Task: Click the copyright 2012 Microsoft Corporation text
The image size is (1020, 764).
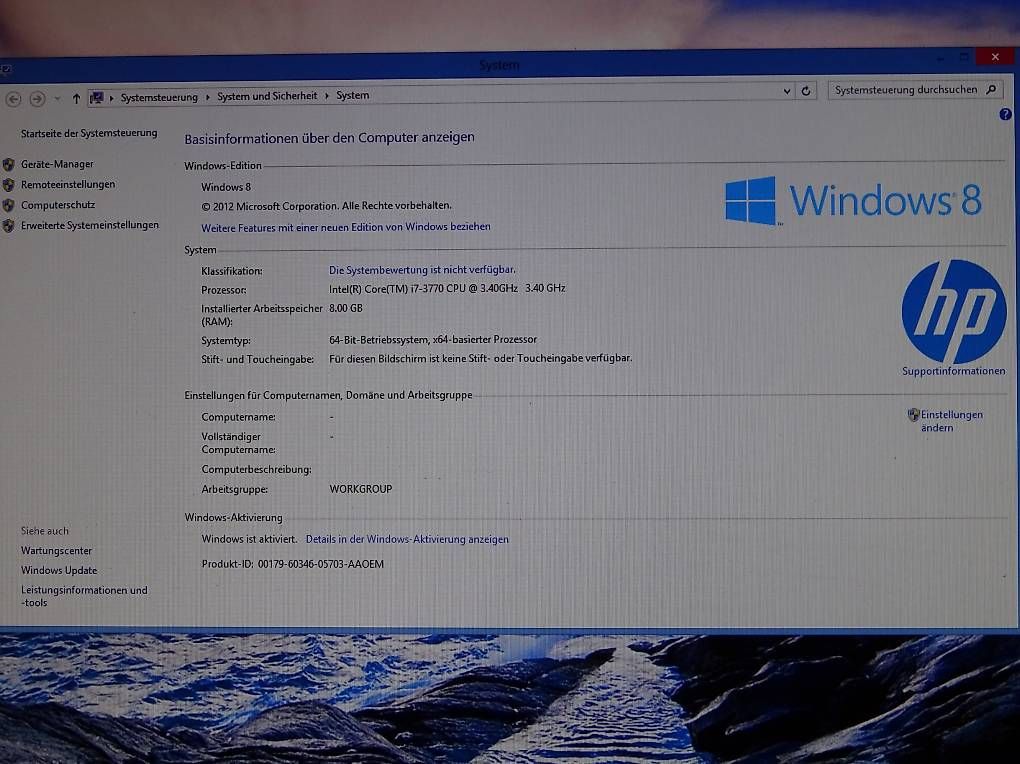Action: 326,206
